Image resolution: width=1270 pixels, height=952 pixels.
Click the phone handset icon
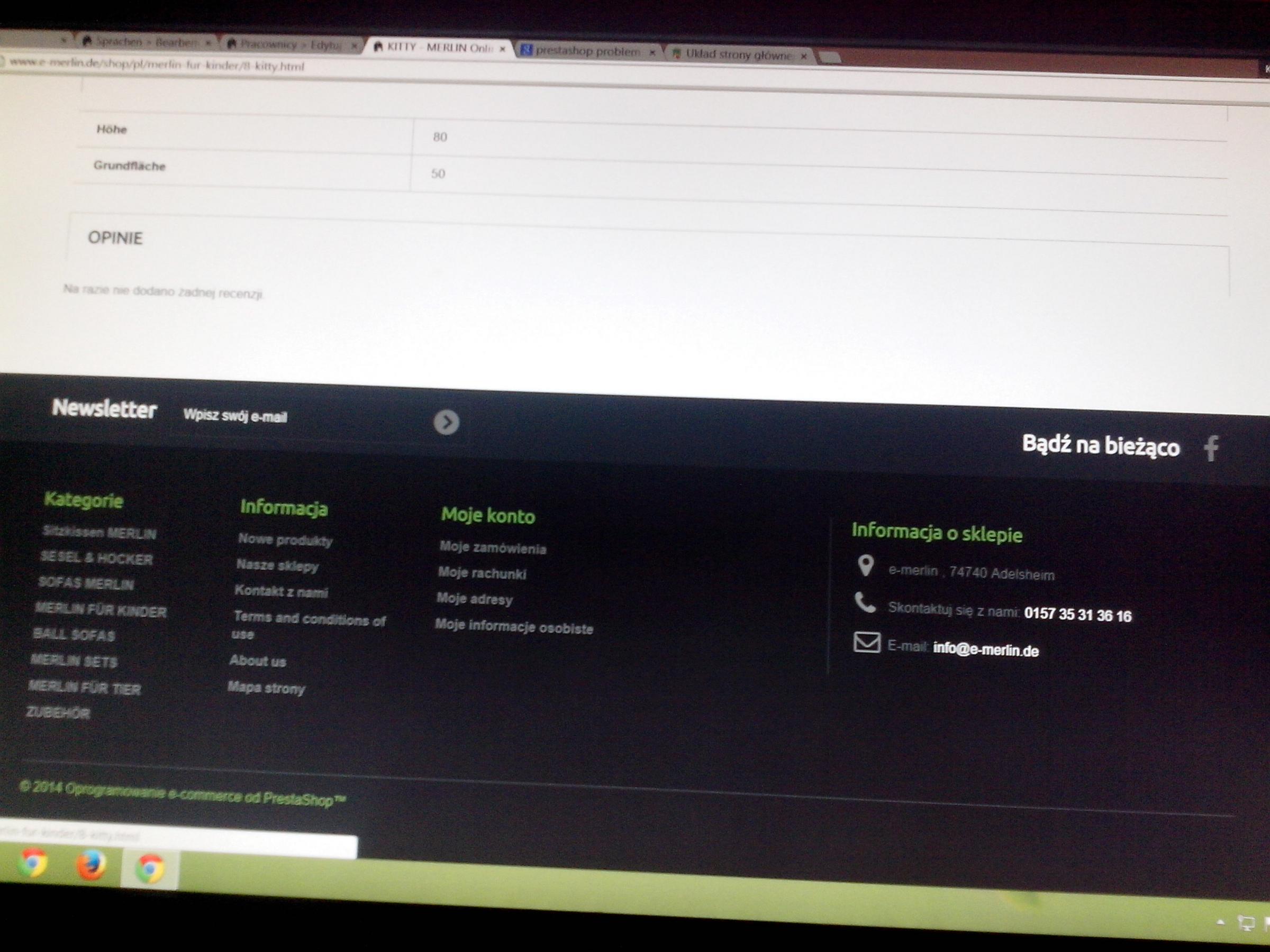(865, 603)
